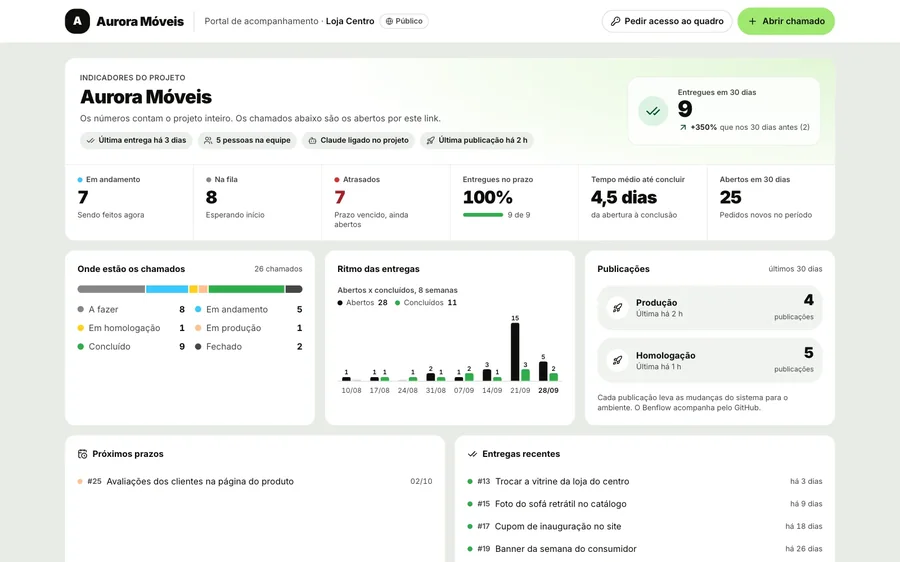This screenshot has height=562, width=900.
Task: Click the Concluídos legend entry in chart
Action: [x=425, y=303]
